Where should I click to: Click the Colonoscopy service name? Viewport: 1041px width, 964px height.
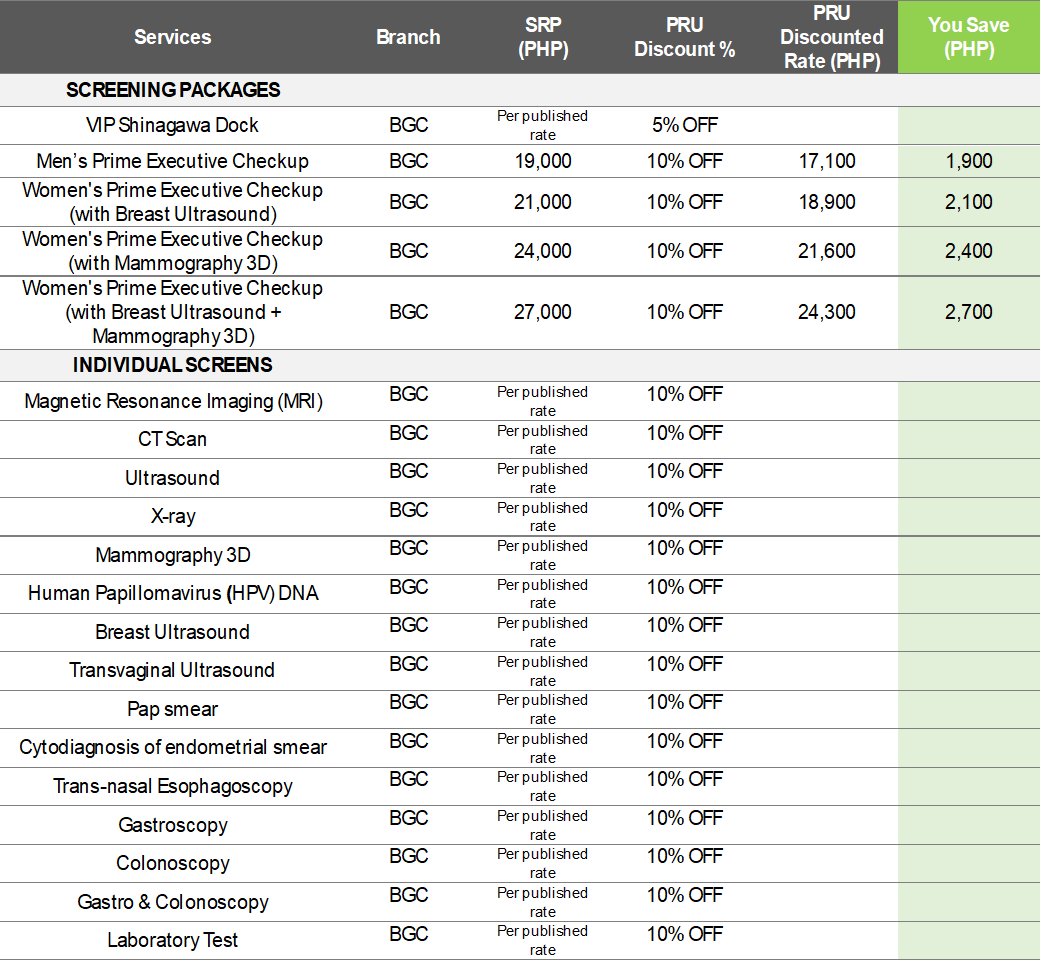click(x=173, y=863)
